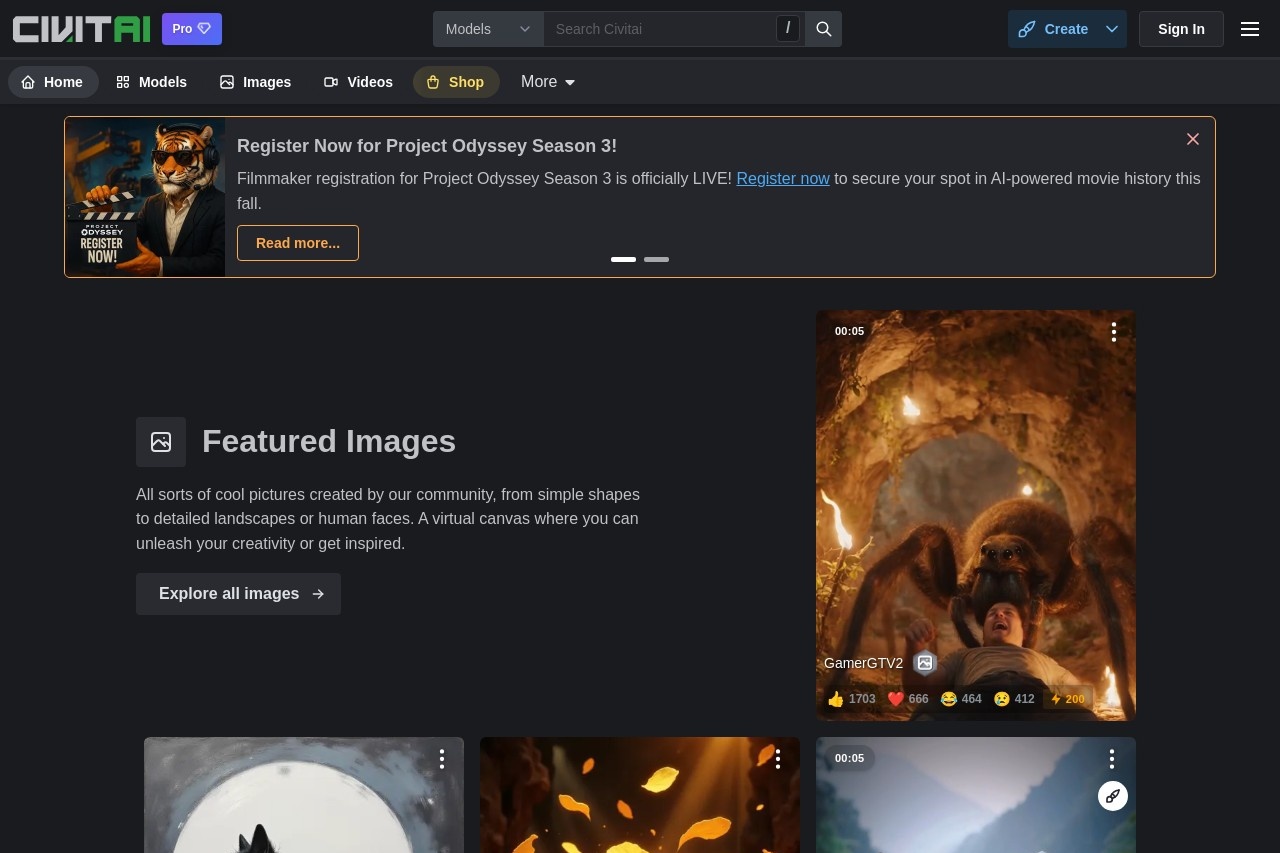The image size is (1280, 853).
Task: Click the Featured Images heading
Action: [329, 441]
